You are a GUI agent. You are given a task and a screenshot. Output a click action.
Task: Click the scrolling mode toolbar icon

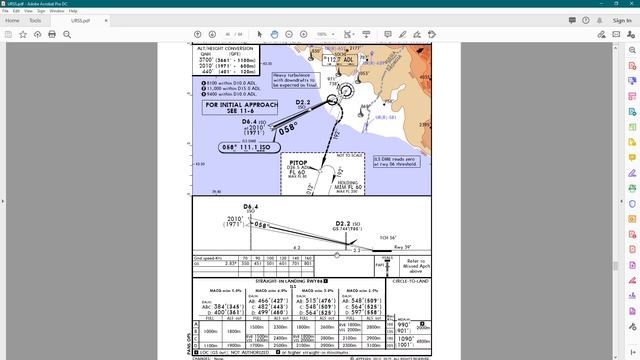[366, 34]
